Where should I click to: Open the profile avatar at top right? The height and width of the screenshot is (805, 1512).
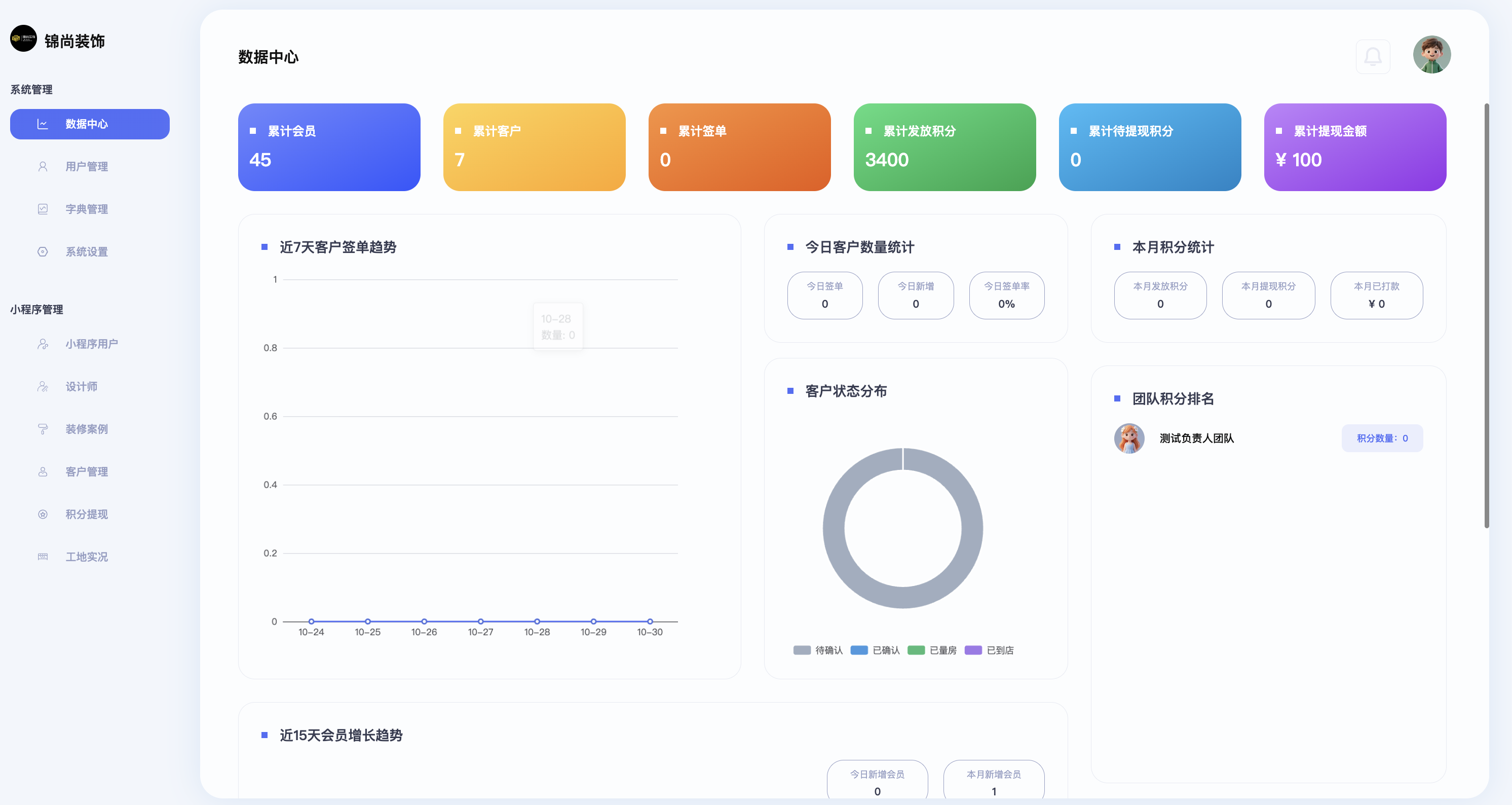pyautogui.click(x=1431, y=54)
